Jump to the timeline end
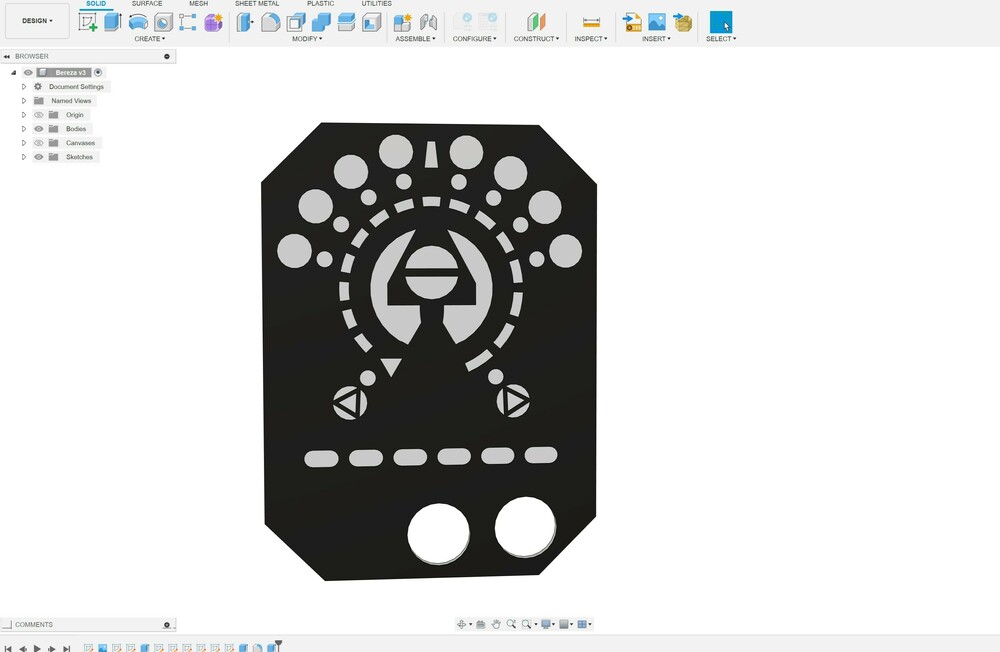This screenshot has width=1000, height=652. coord(66,648)
